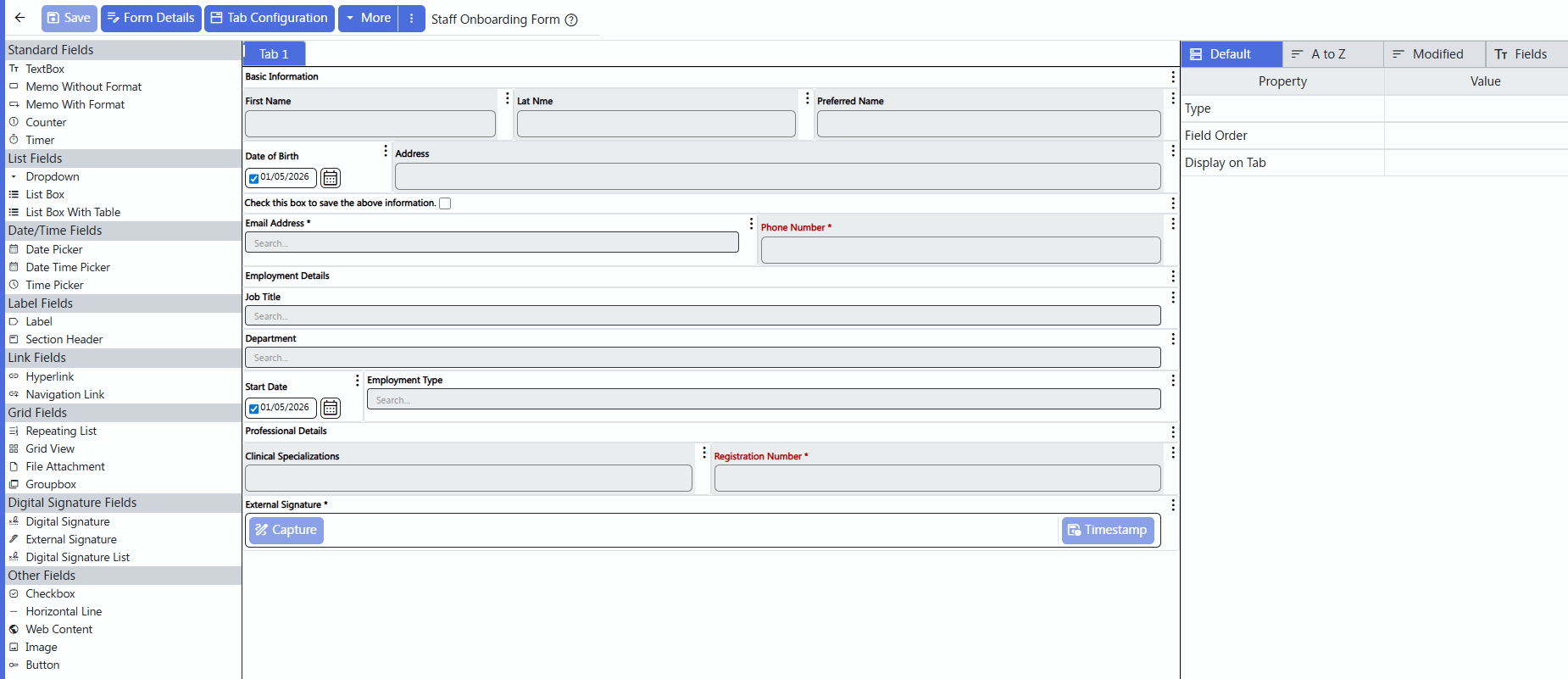
Task: Open the Job Title search dropdown
Action: (703, 315)
